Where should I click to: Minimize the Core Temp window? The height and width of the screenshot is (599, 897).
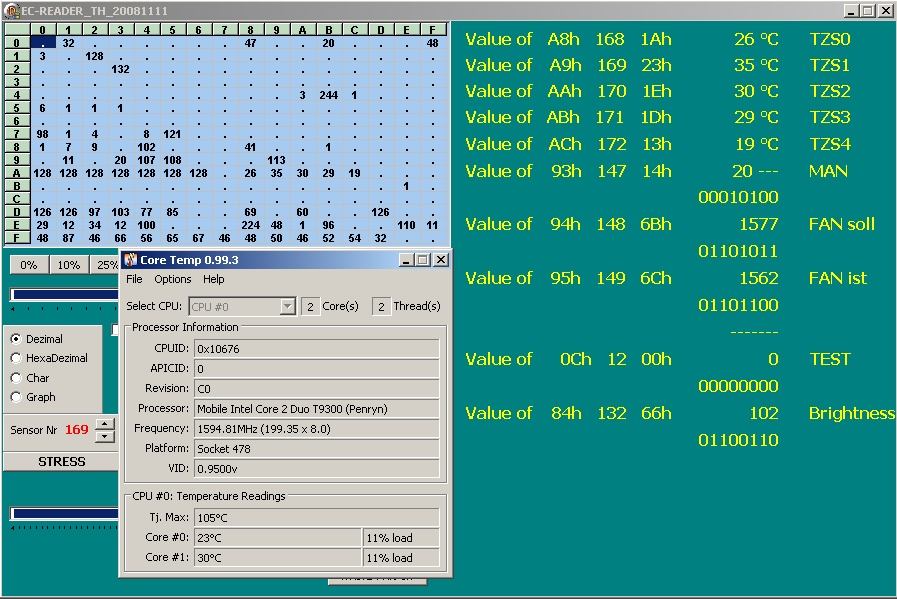tap(406, 260)
